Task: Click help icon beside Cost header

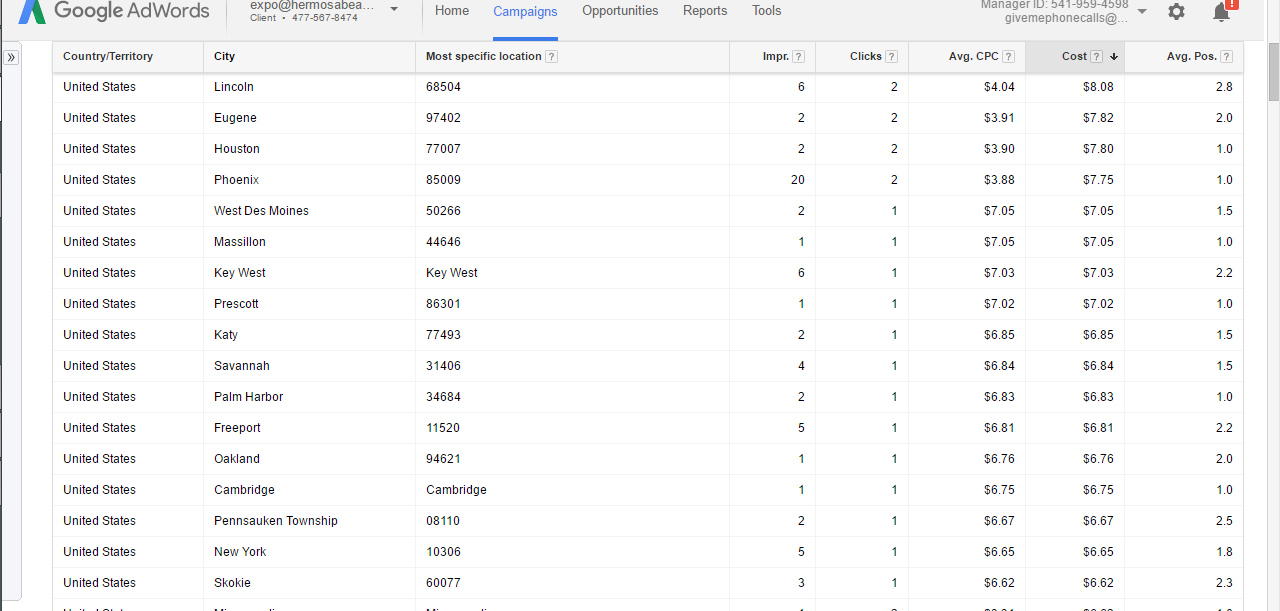Action: click(x=1097, y=57)
